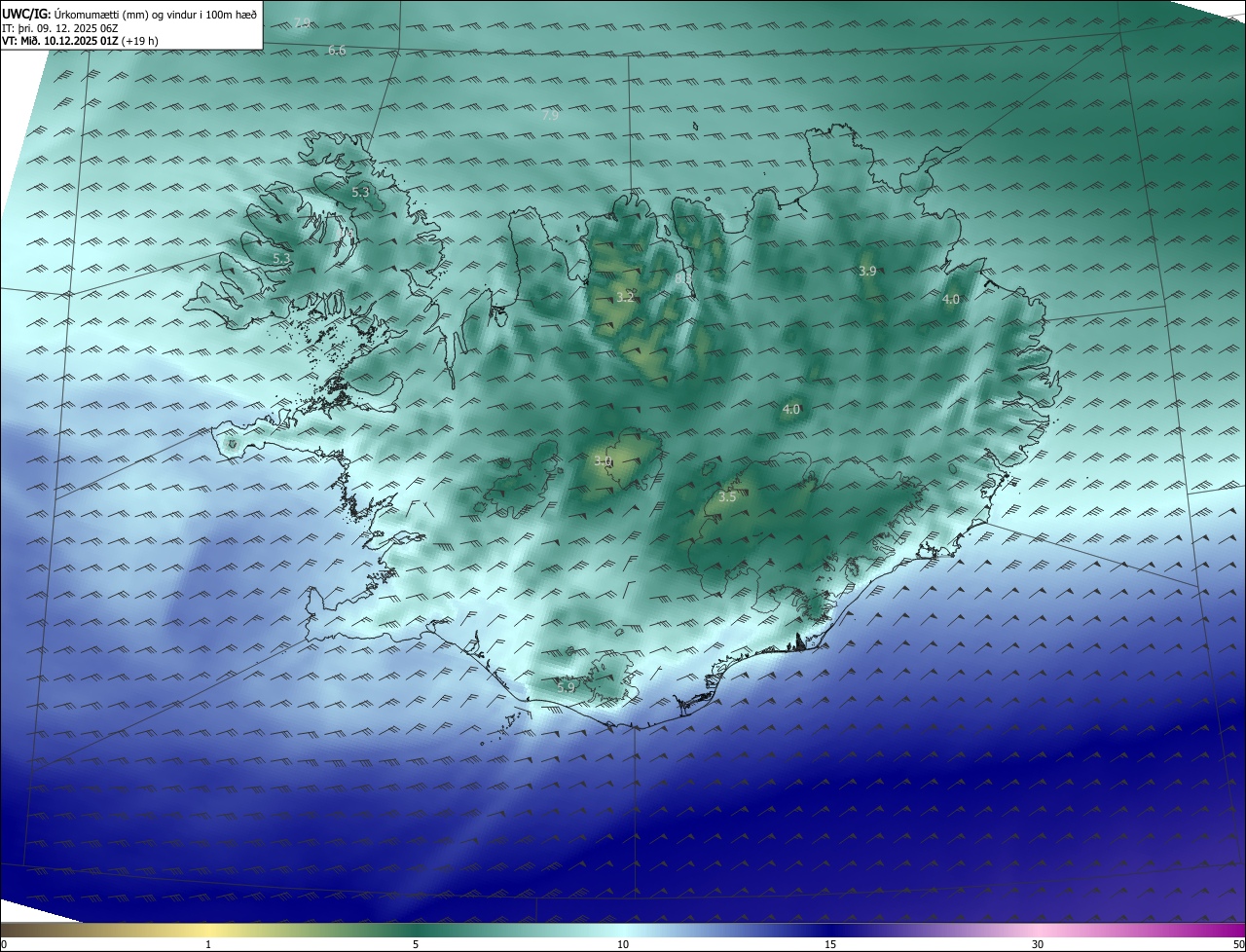Viewport: 1246px width, 952px height.
Task: Click the 7.9 label nearest the 6.6 label
Action: (303, 22)
